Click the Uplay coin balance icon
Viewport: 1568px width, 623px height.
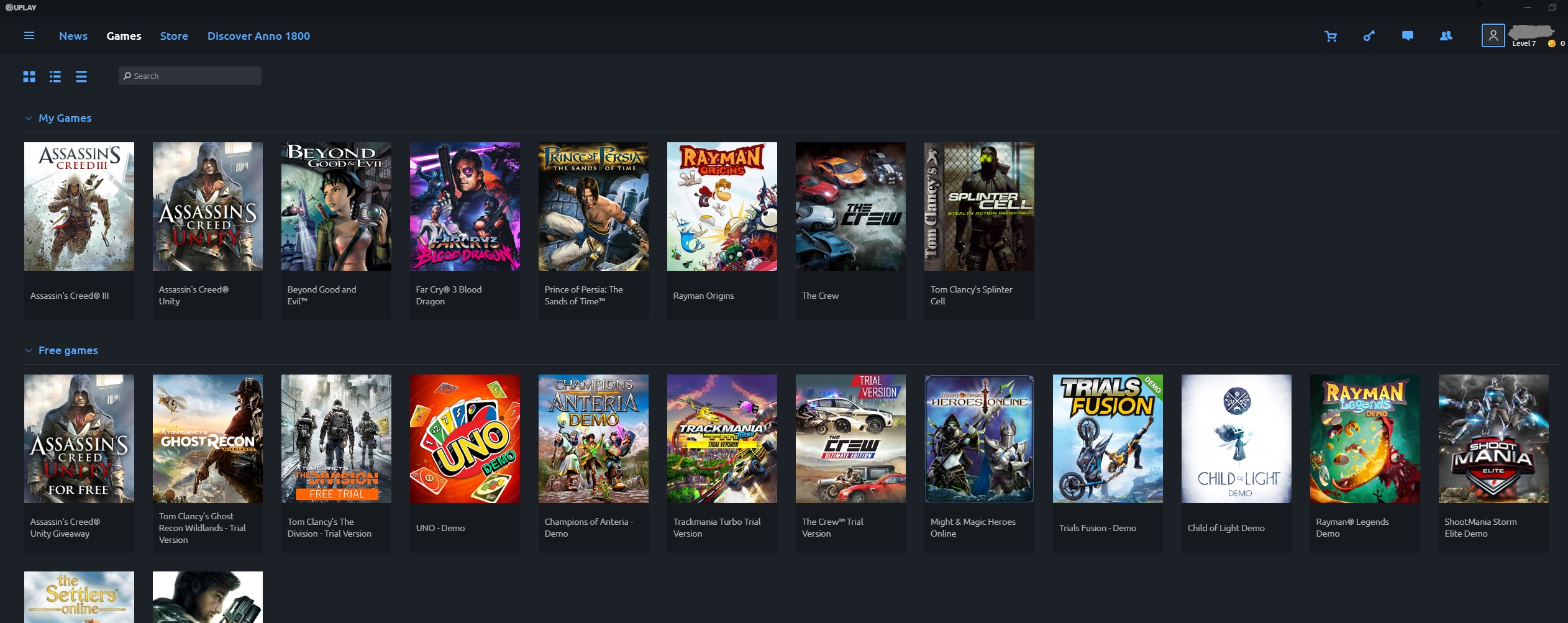click(x=1552, y=43)
